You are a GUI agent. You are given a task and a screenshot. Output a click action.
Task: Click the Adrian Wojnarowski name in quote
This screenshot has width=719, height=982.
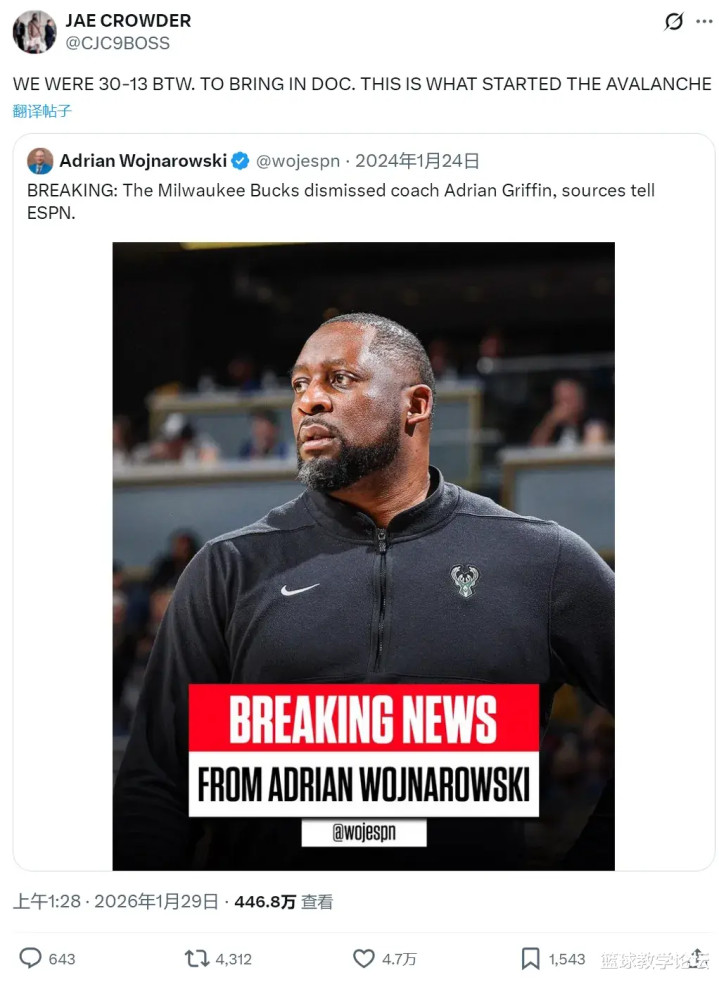[x=143, y=161]
